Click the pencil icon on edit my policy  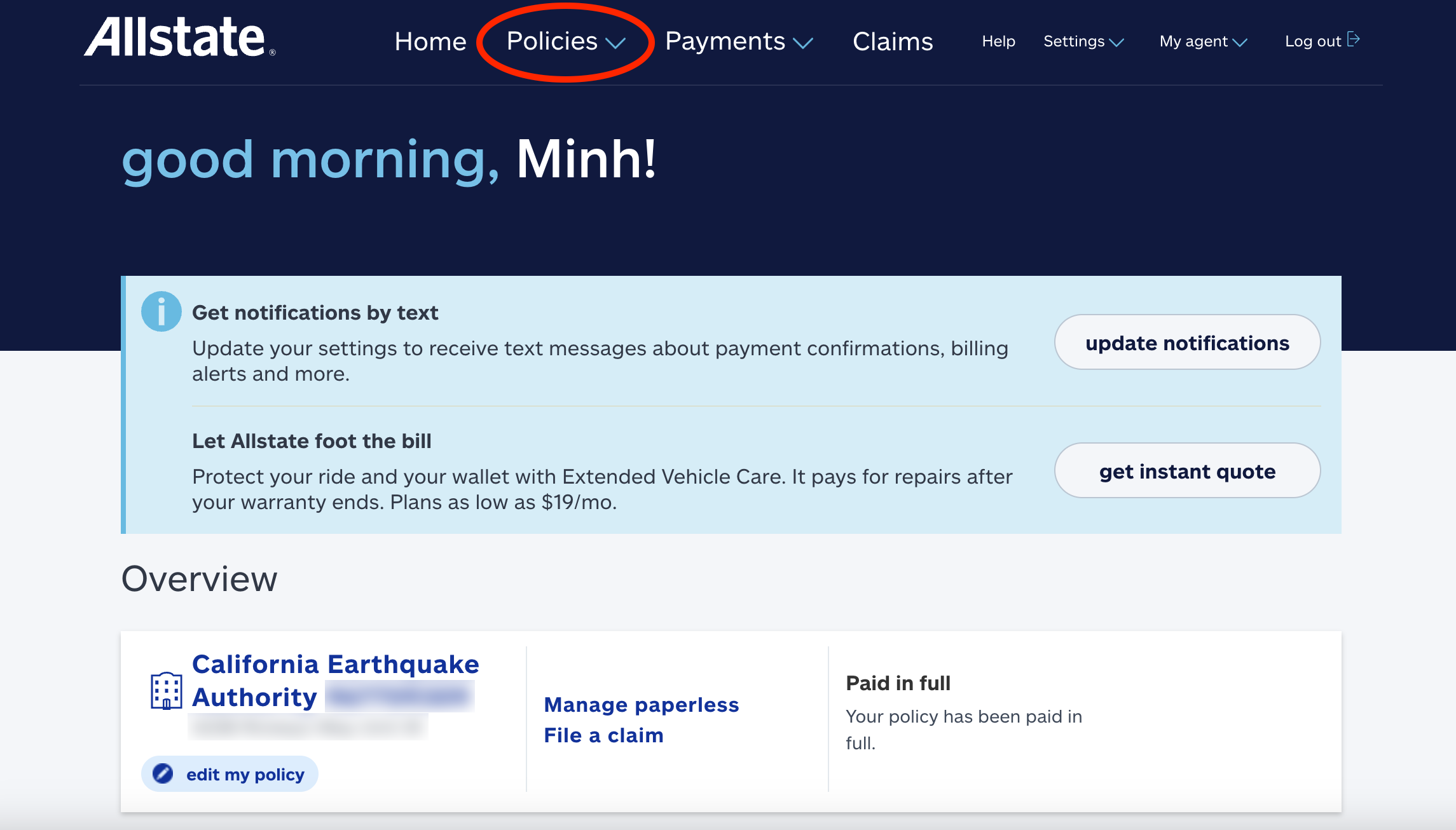point(163,773)
